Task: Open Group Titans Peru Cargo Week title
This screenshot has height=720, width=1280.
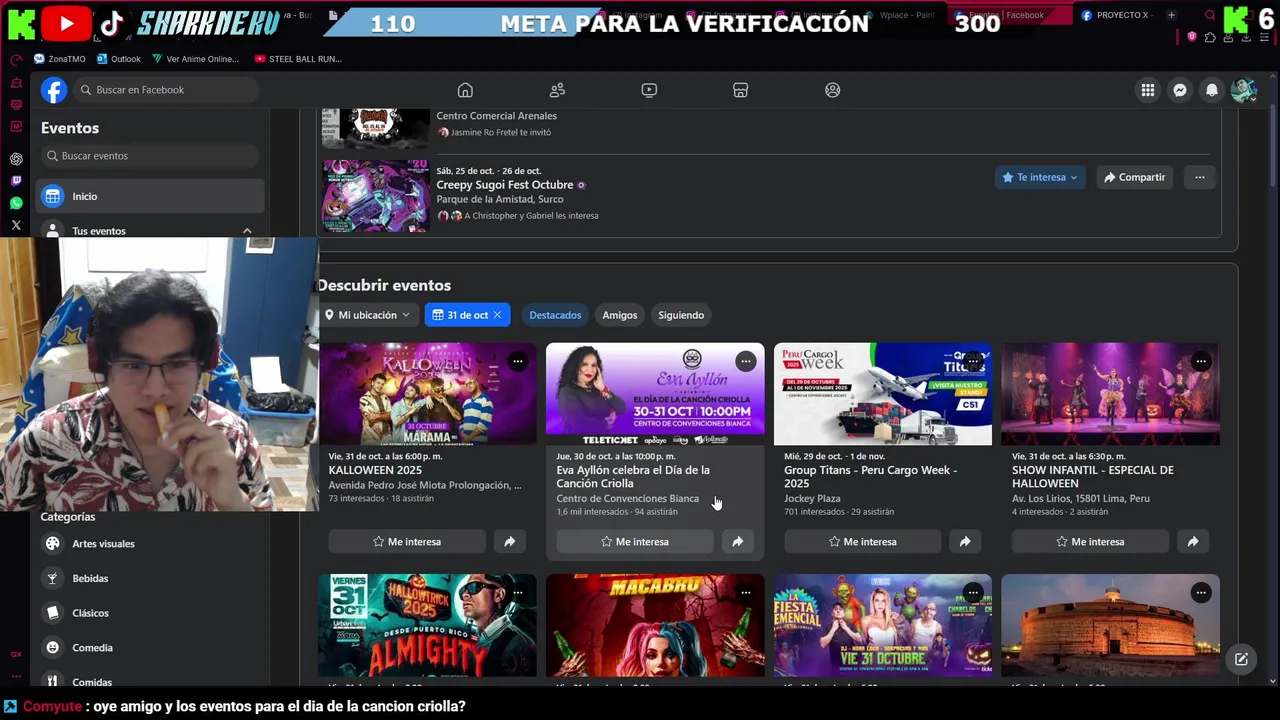Action: (870, 477)
